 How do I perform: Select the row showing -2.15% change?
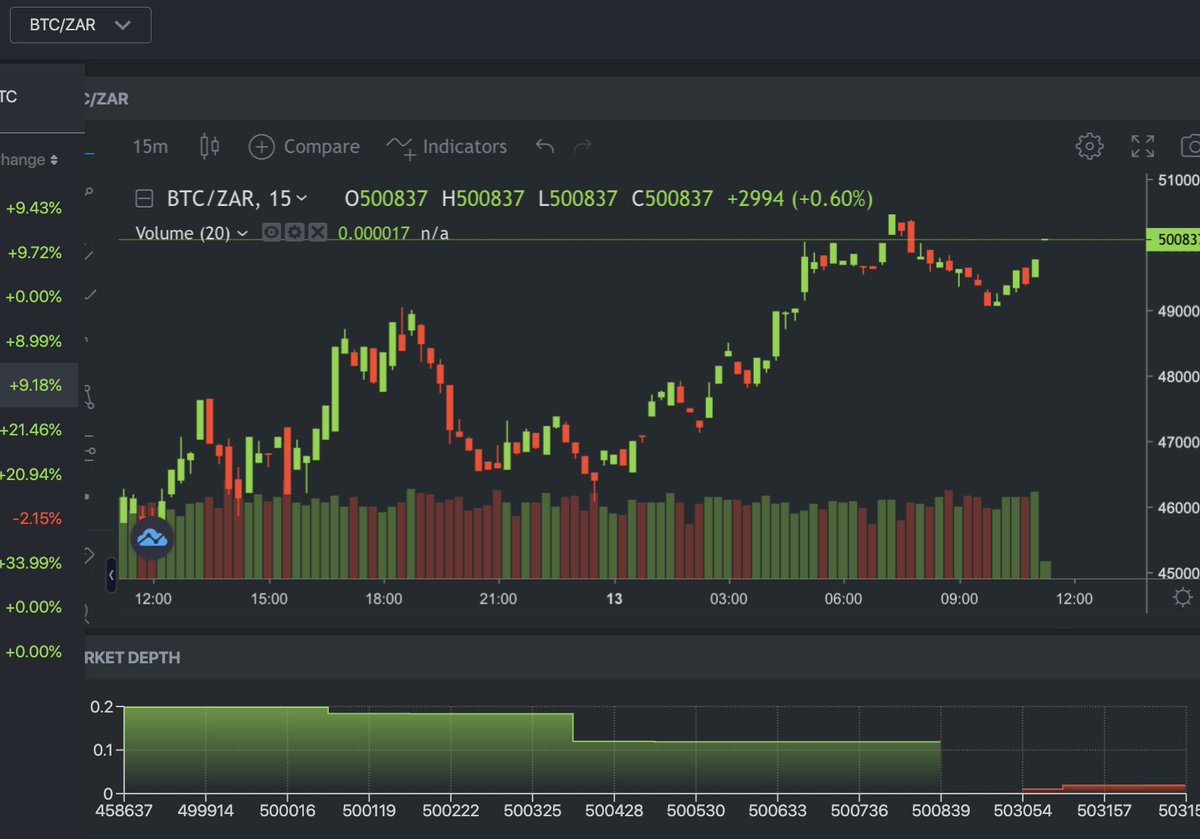(x=40, y=518)
